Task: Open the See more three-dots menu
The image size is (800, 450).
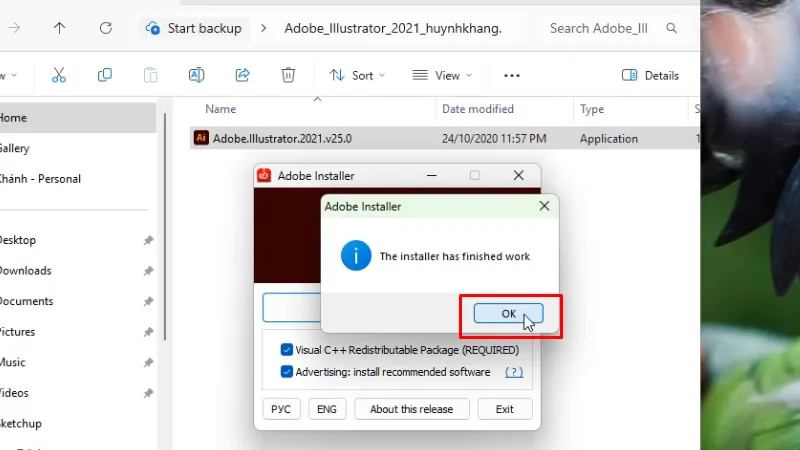Action: pos(512,75)
